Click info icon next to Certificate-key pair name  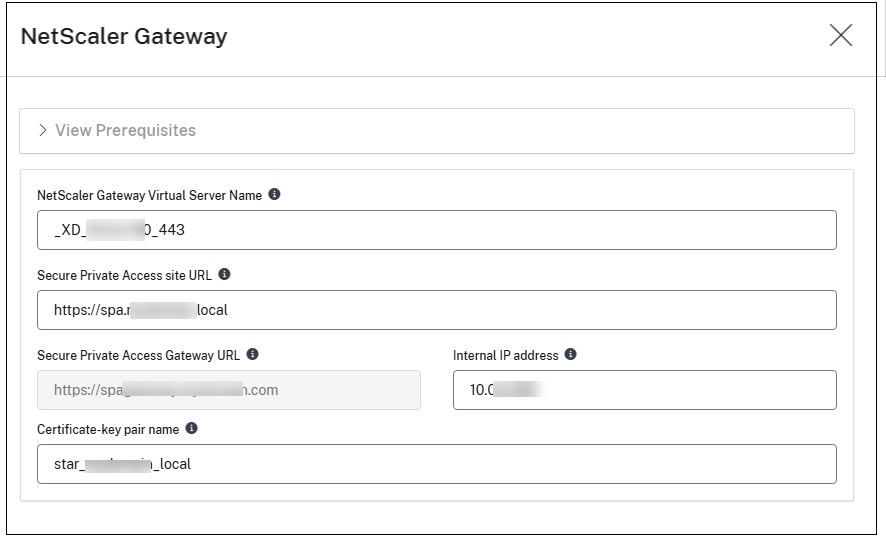(x=191, y=428)
